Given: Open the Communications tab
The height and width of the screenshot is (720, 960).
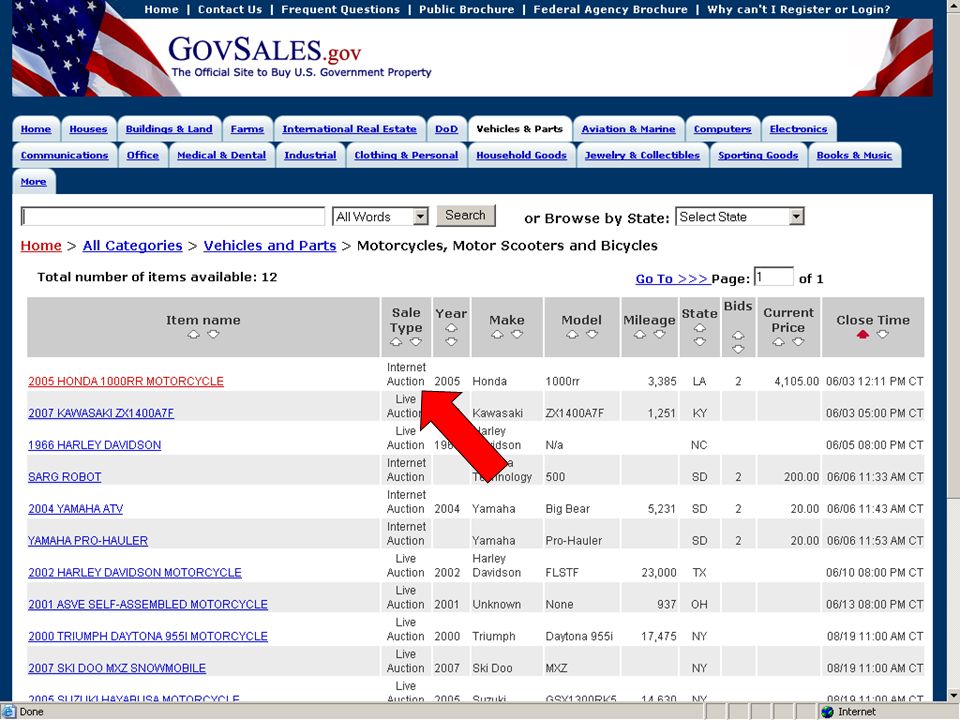Looking at the screenshot, I should pyautogui.click(x=65, y=156).
